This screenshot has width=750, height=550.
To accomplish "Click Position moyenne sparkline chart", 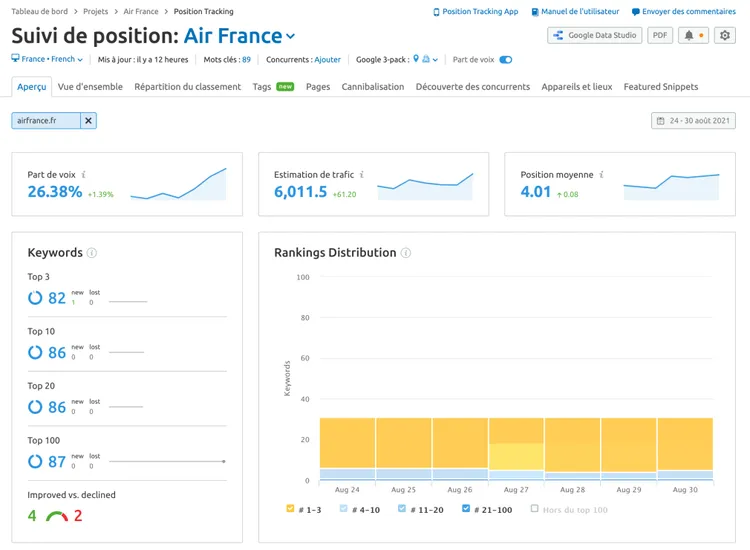I will 671,187.
